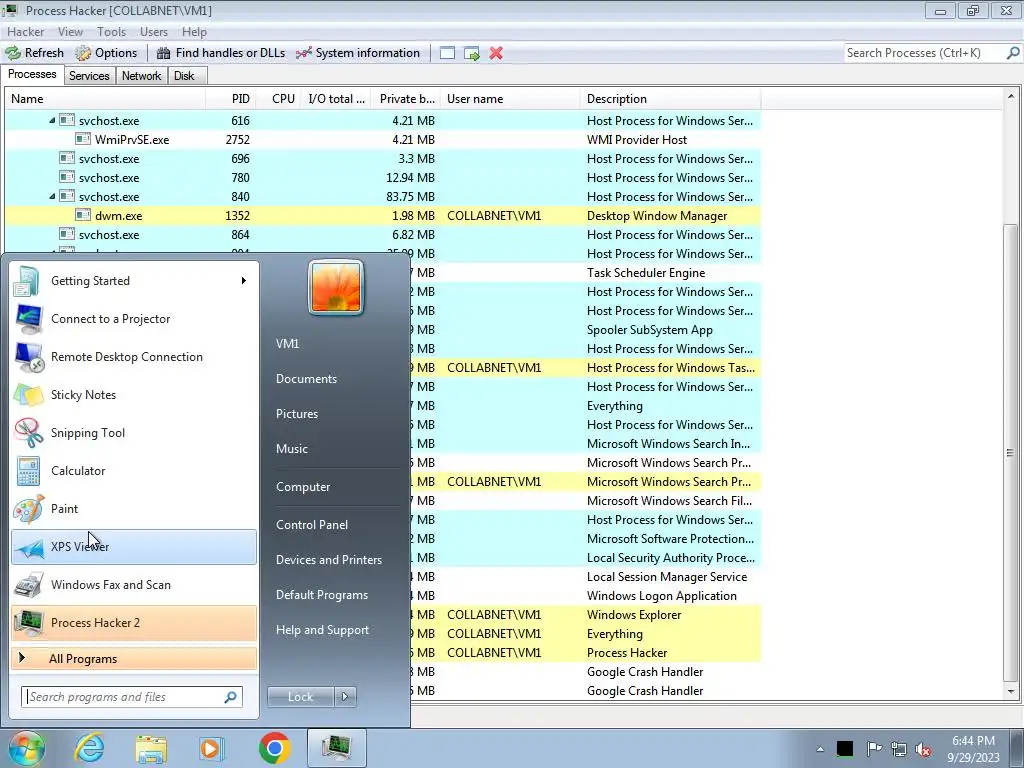Viewport: 1024px width, 768px height.
Task: Expand All Programs list
Action: [x=134, y=659]
